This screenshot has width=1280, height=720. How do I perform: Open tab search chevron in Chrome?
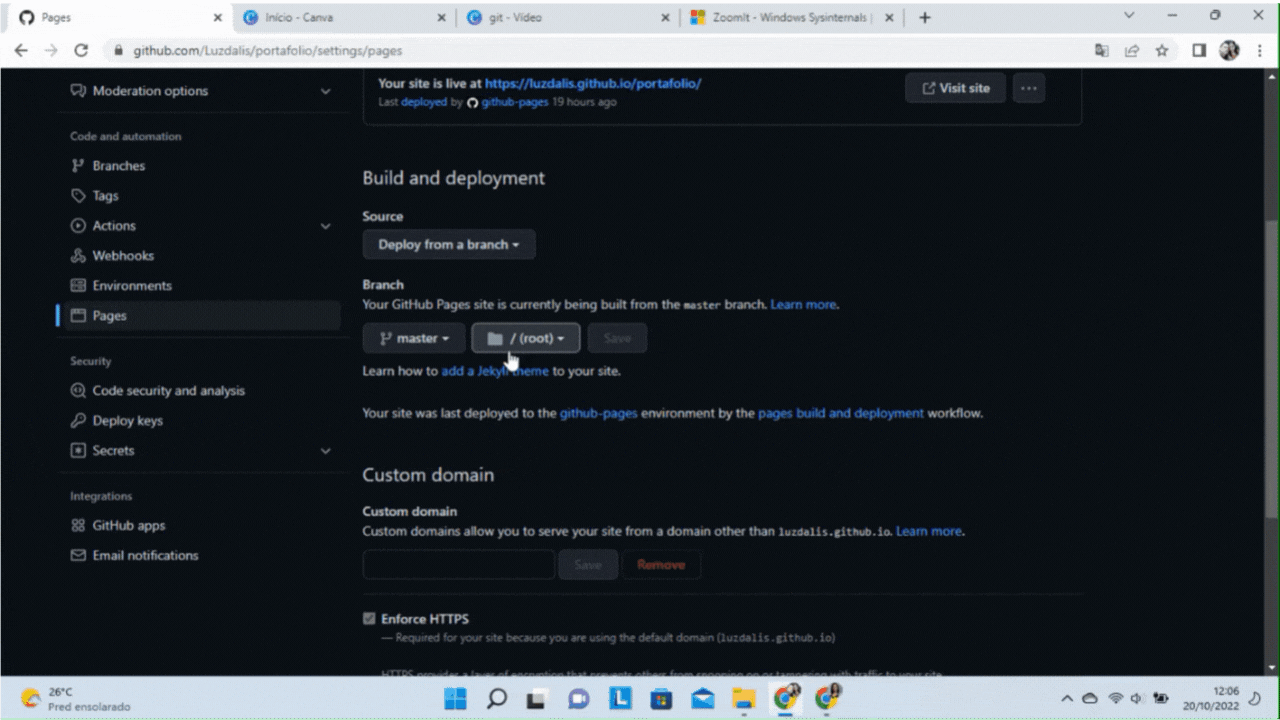point(1129,16)
